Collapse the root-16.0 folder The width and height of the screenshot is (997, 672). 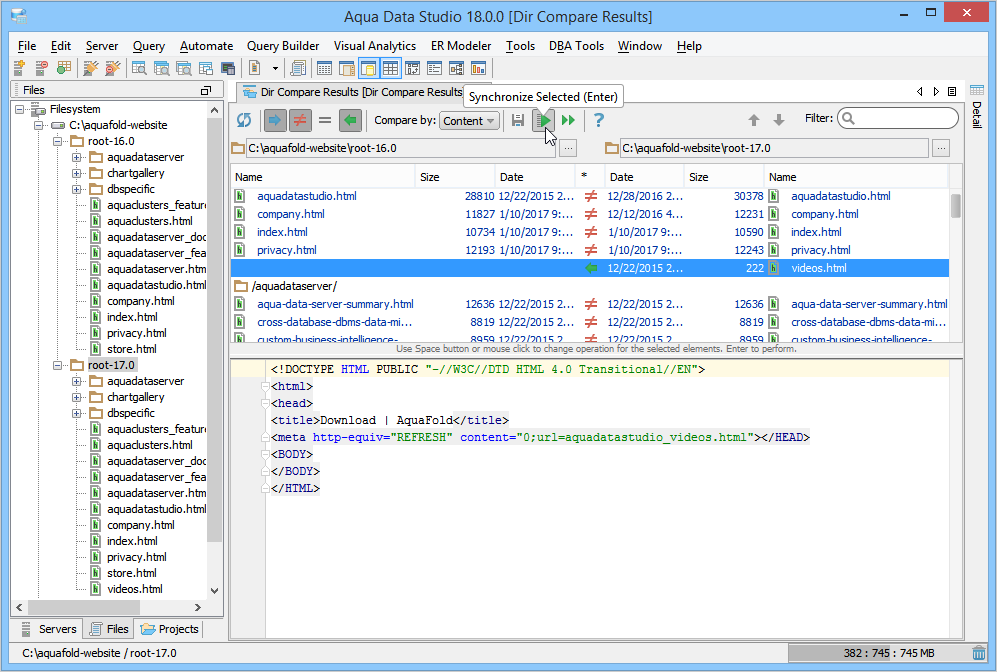click(x=58, y=141)
